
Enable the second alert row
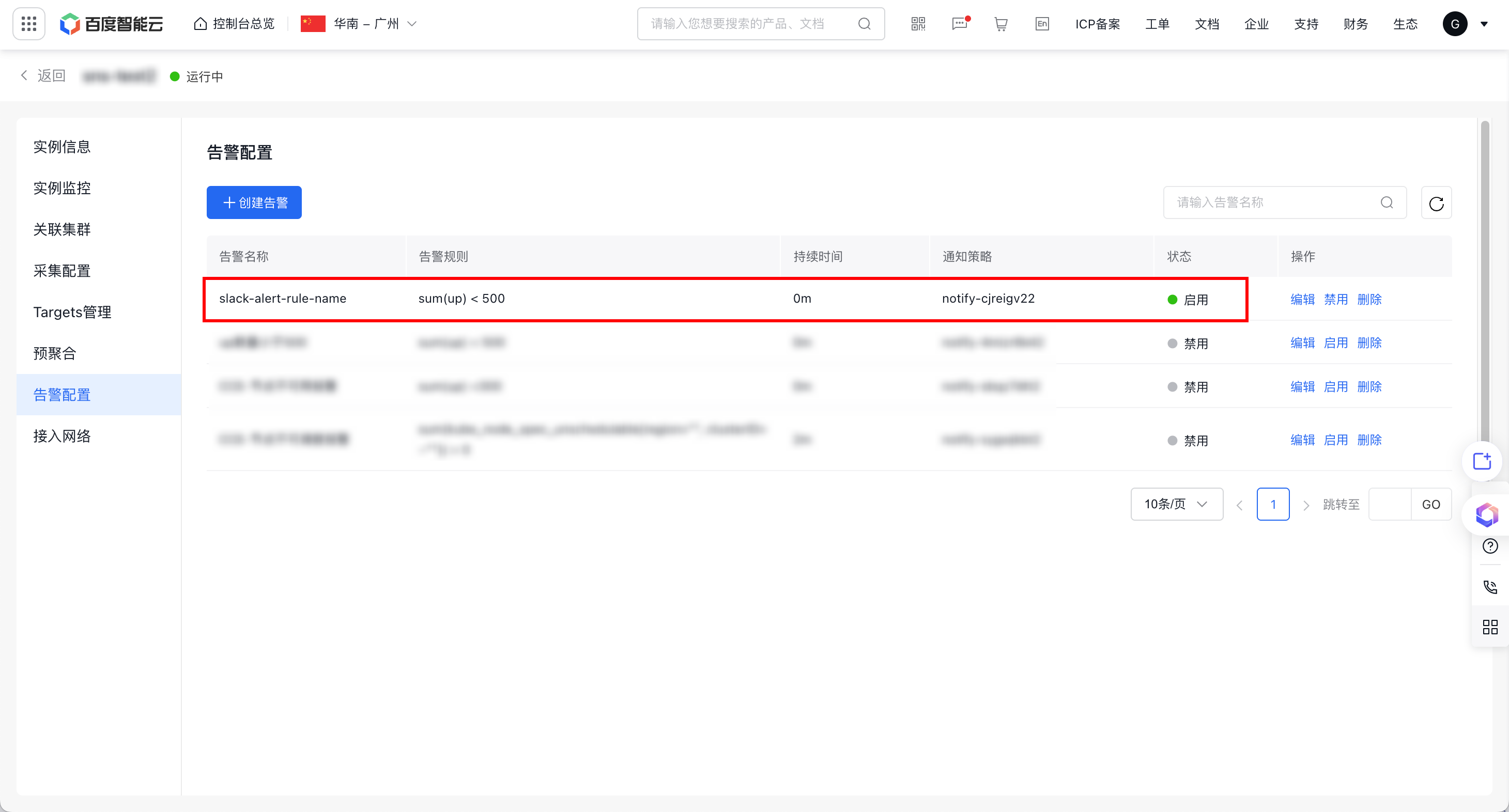click(x=1335, y=342)
